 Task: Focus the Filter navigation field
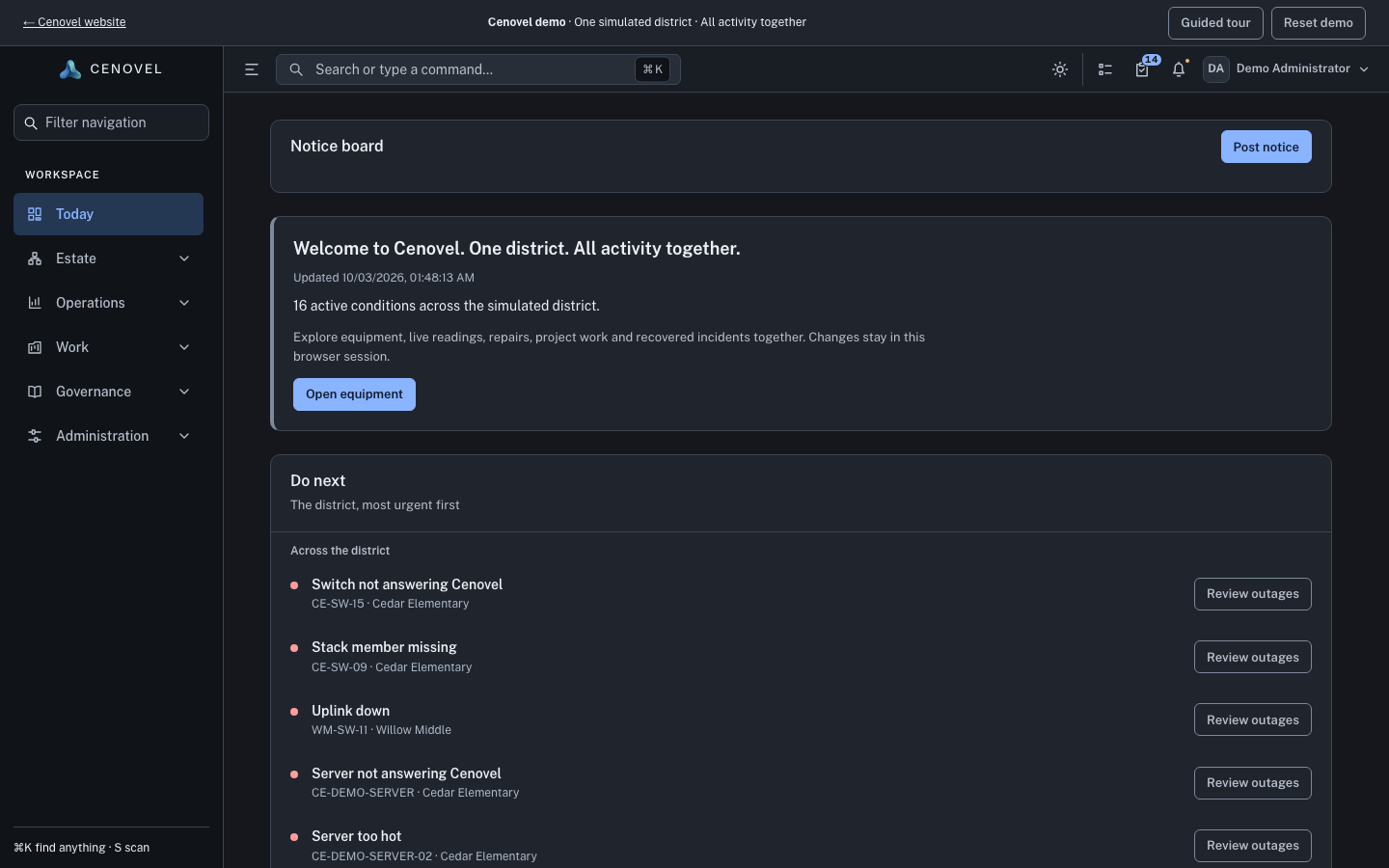click(111, 122)
